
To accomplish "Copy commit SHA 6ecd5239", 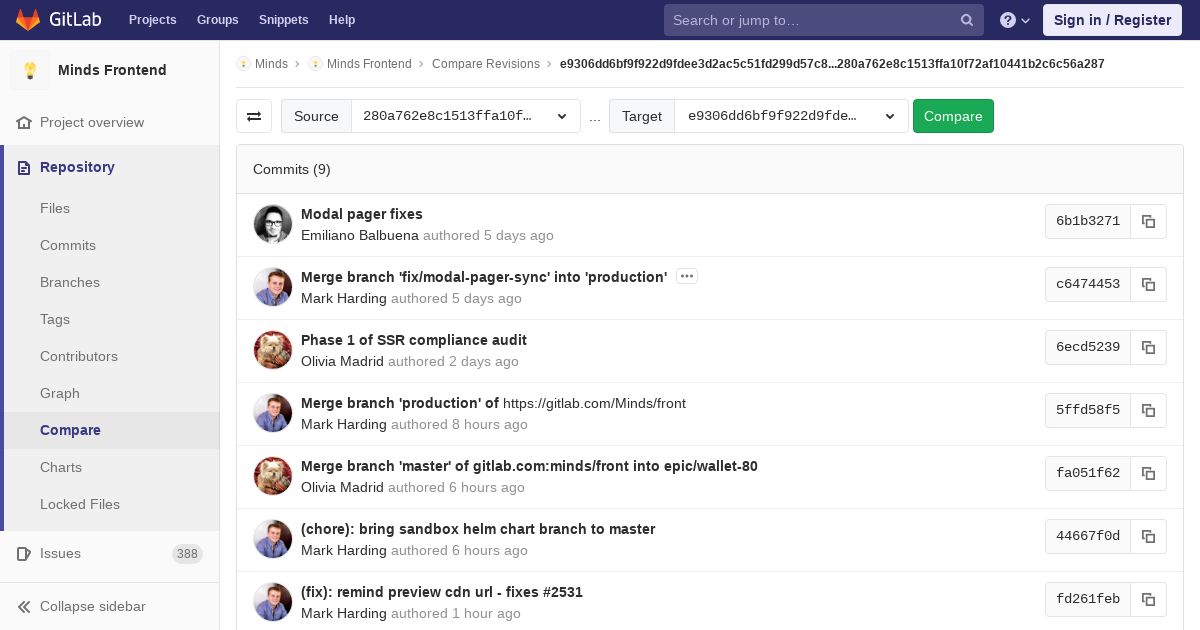I will [x=1148, y=347].
